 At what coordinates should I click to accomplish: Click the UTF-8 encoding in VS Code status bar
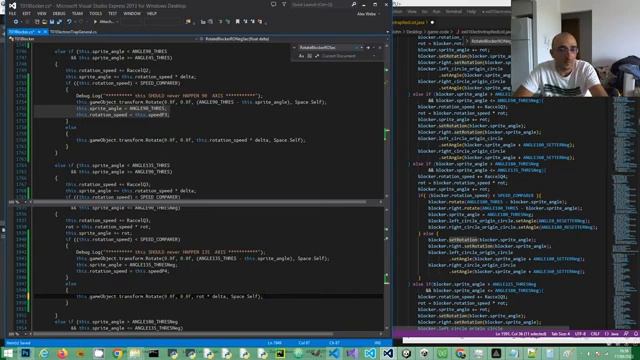pyautogui.click(x=580, y=334)
